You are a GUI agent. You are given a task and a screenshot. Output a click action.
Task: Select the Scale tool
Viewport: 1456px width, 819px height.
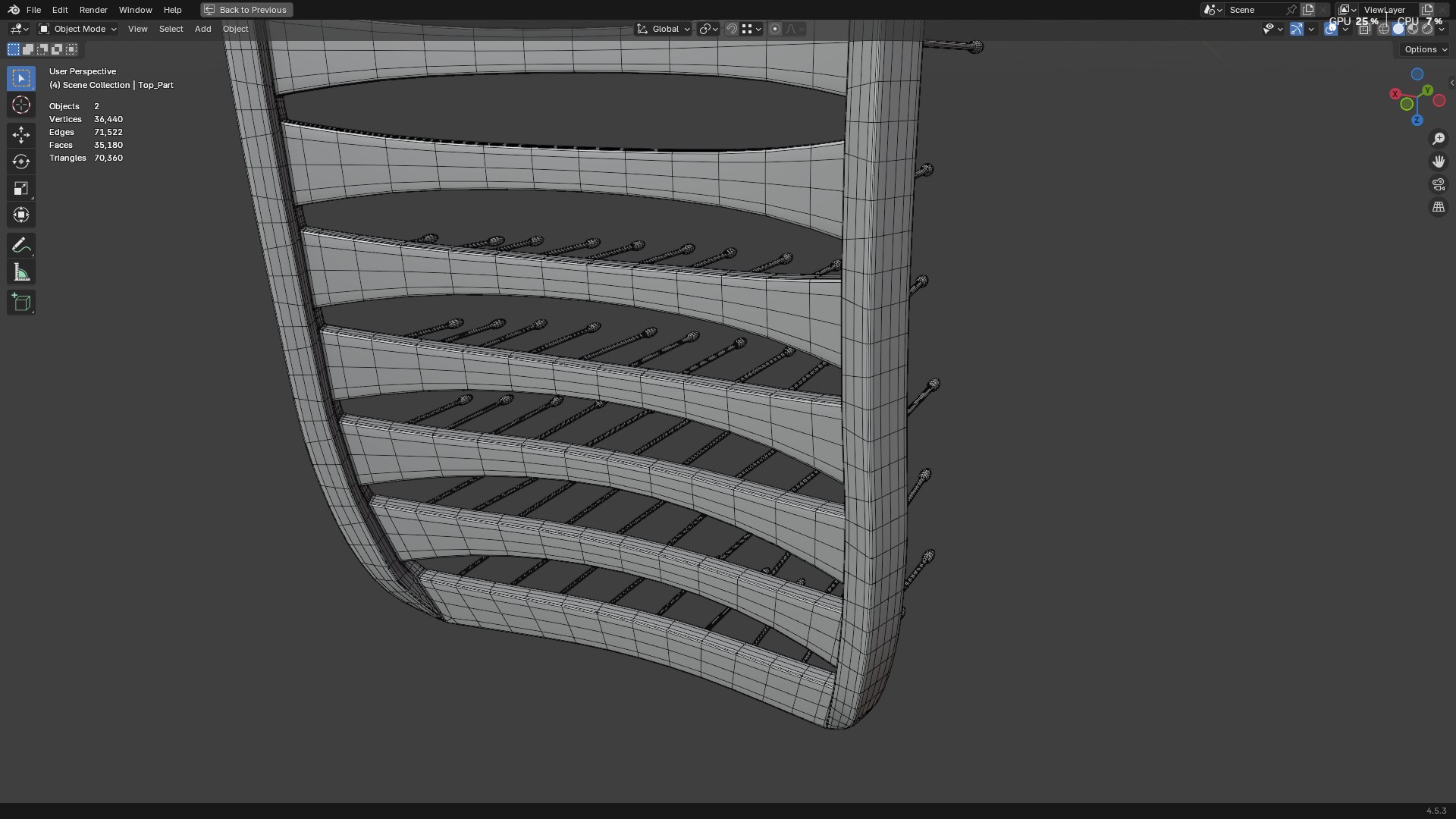(21, 188)
